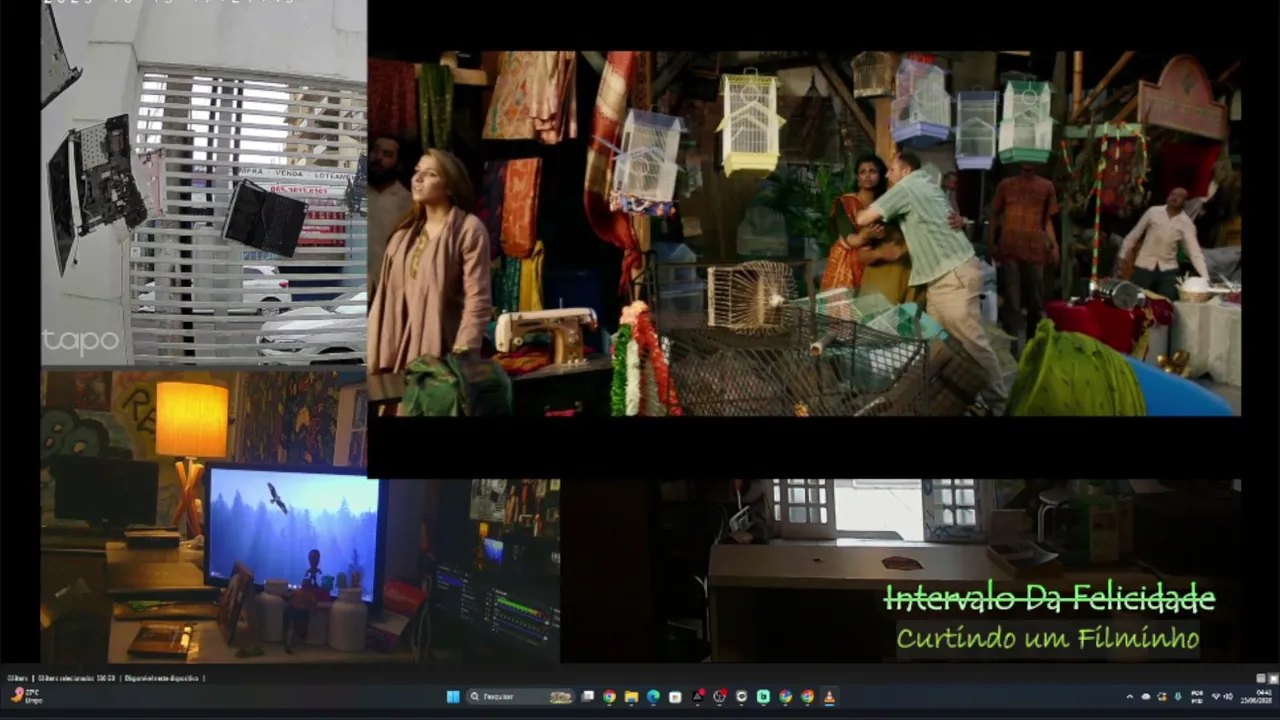Click the room camera feed with window
This screenshot has width=1280, height=720.
point(900,570)
